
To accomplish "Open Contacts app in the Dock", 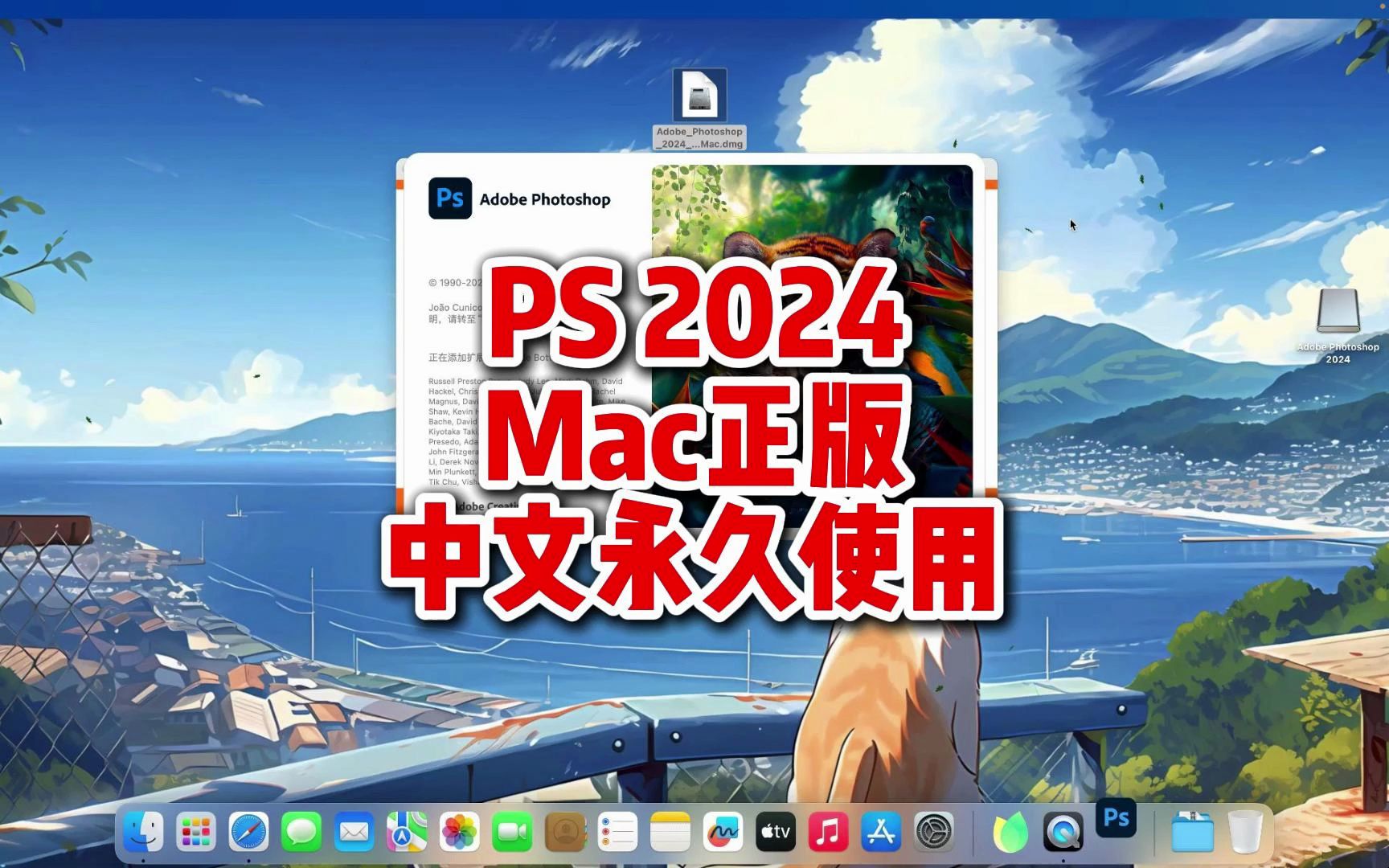I will click(565, 831).
